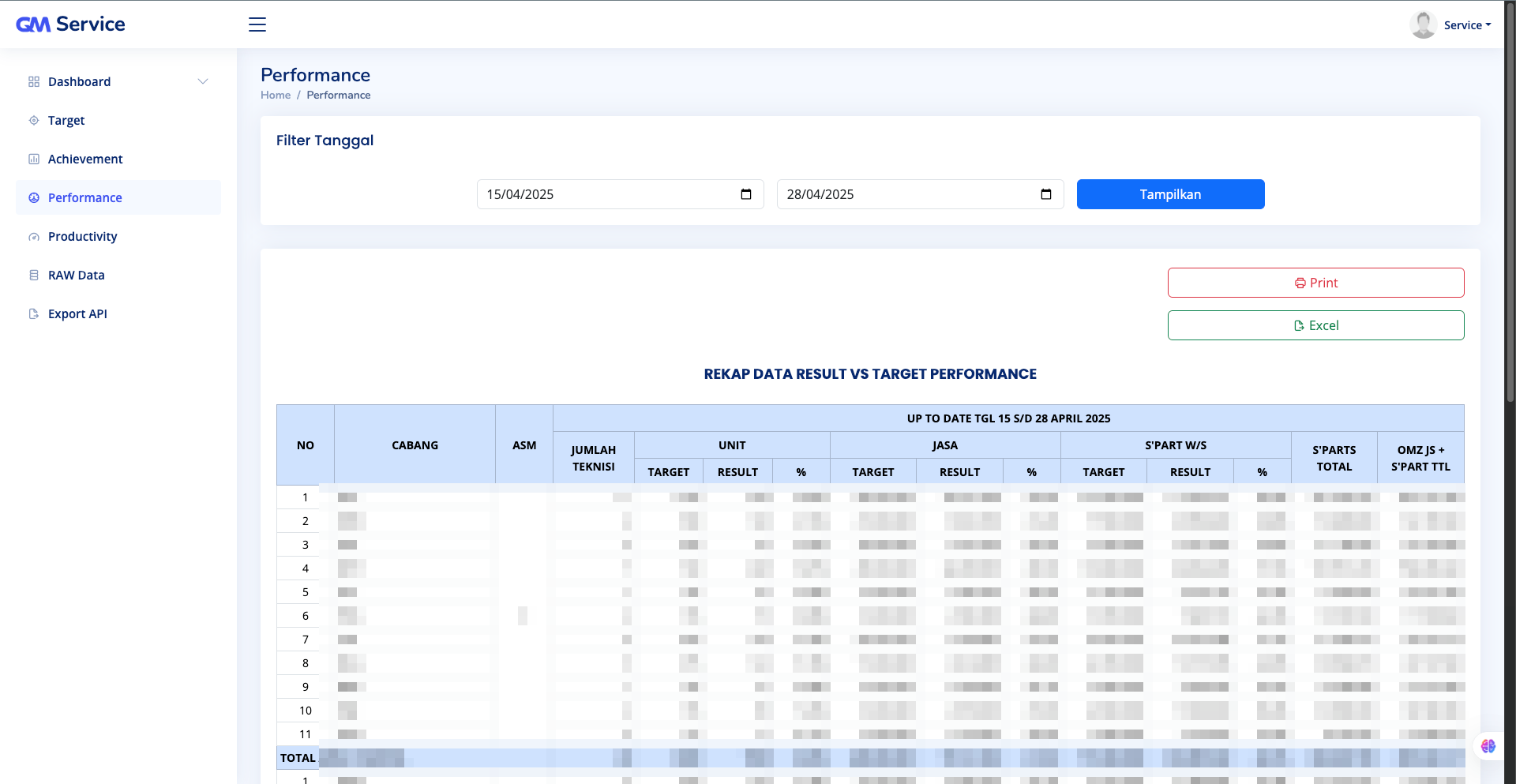The width and height of the screenshot is (1516, 784).
Task: Click the Achievement chart icon
Action: pyautogui.click(x=34, y=159)
